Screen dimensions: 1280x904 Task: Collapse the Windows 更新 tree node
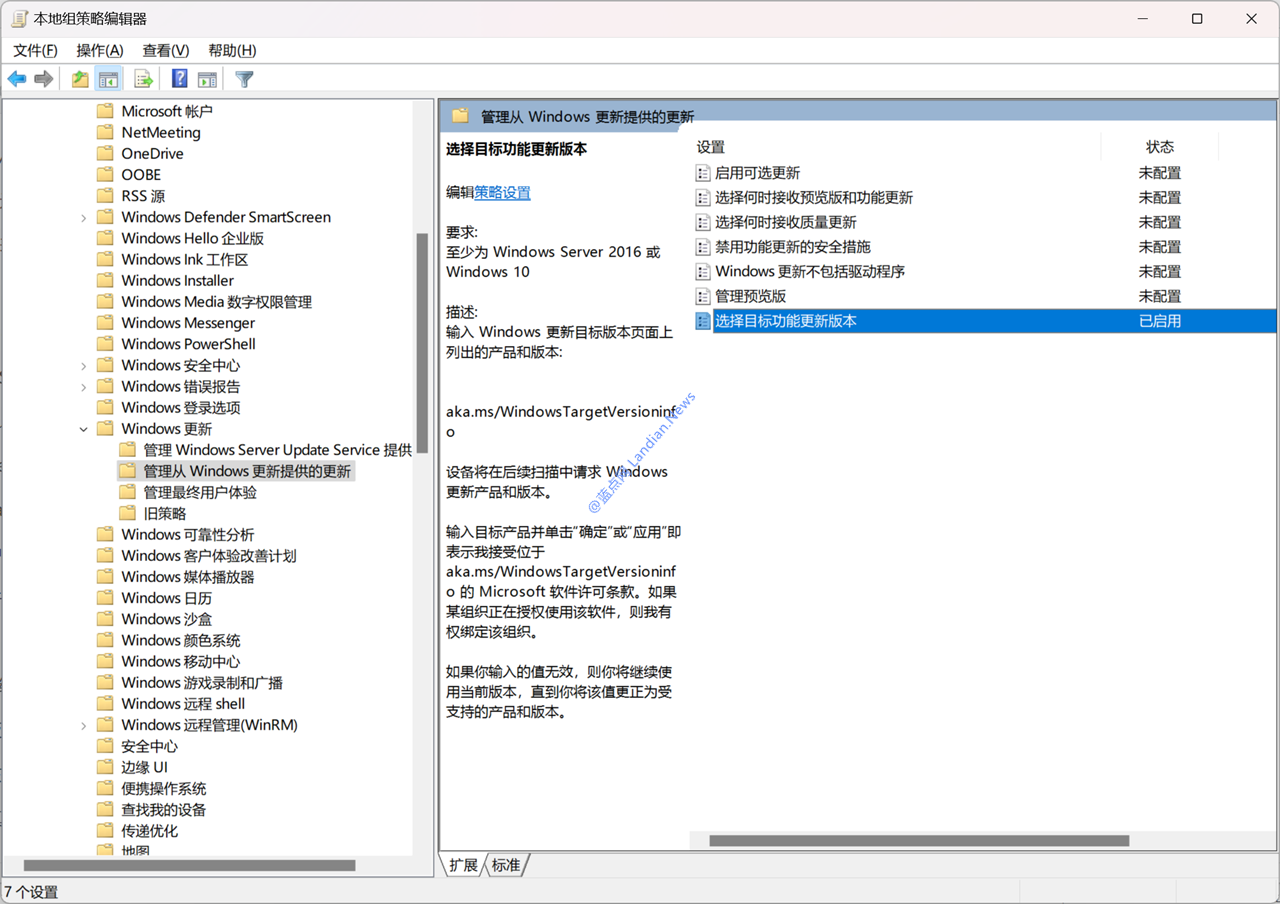[84, 429]
